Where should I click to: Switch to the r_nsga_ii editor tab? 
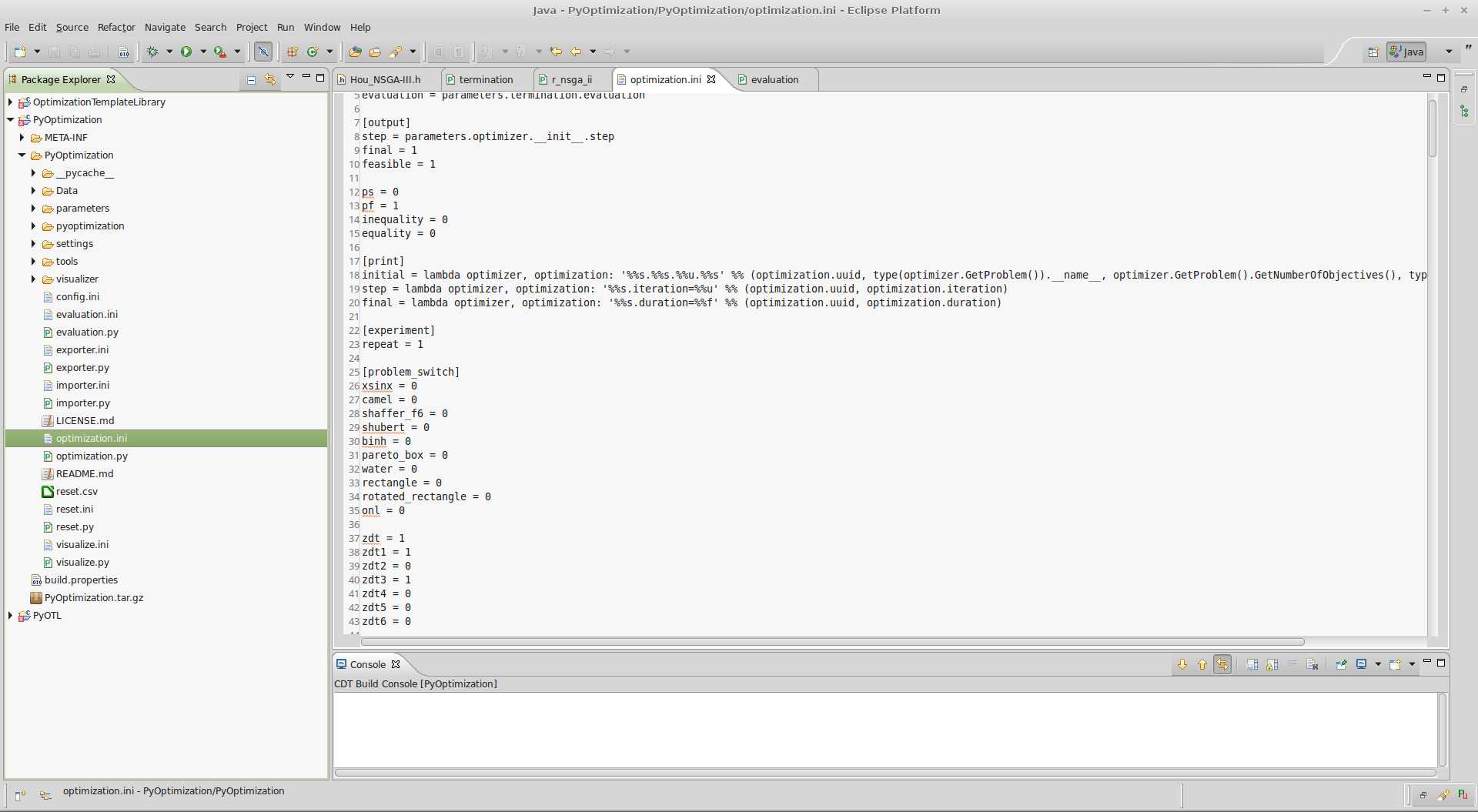571,79
